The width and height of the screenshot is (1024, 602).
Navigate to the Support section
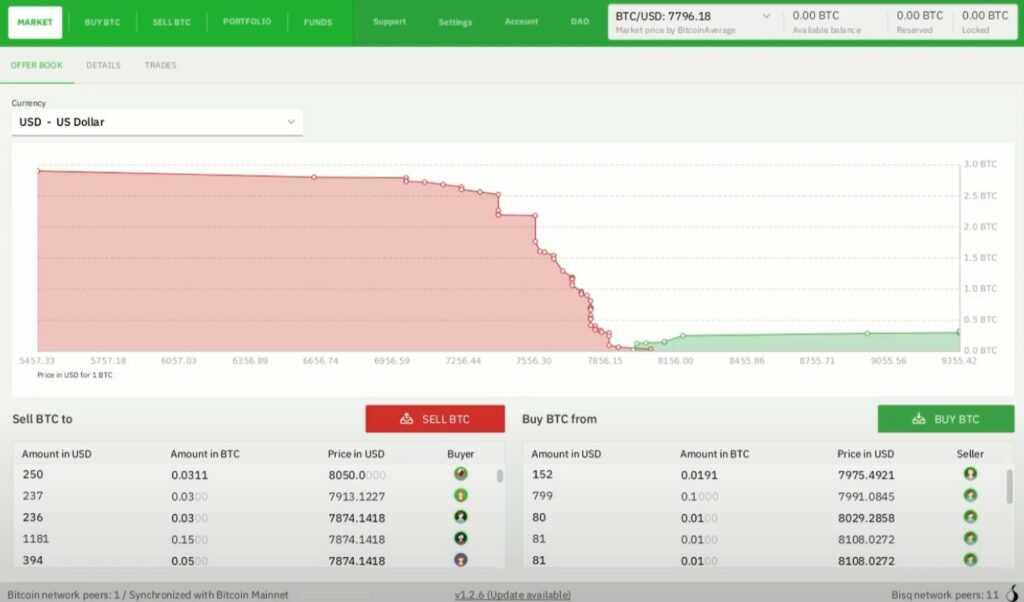pyautogui.click(x=389, y=21)
